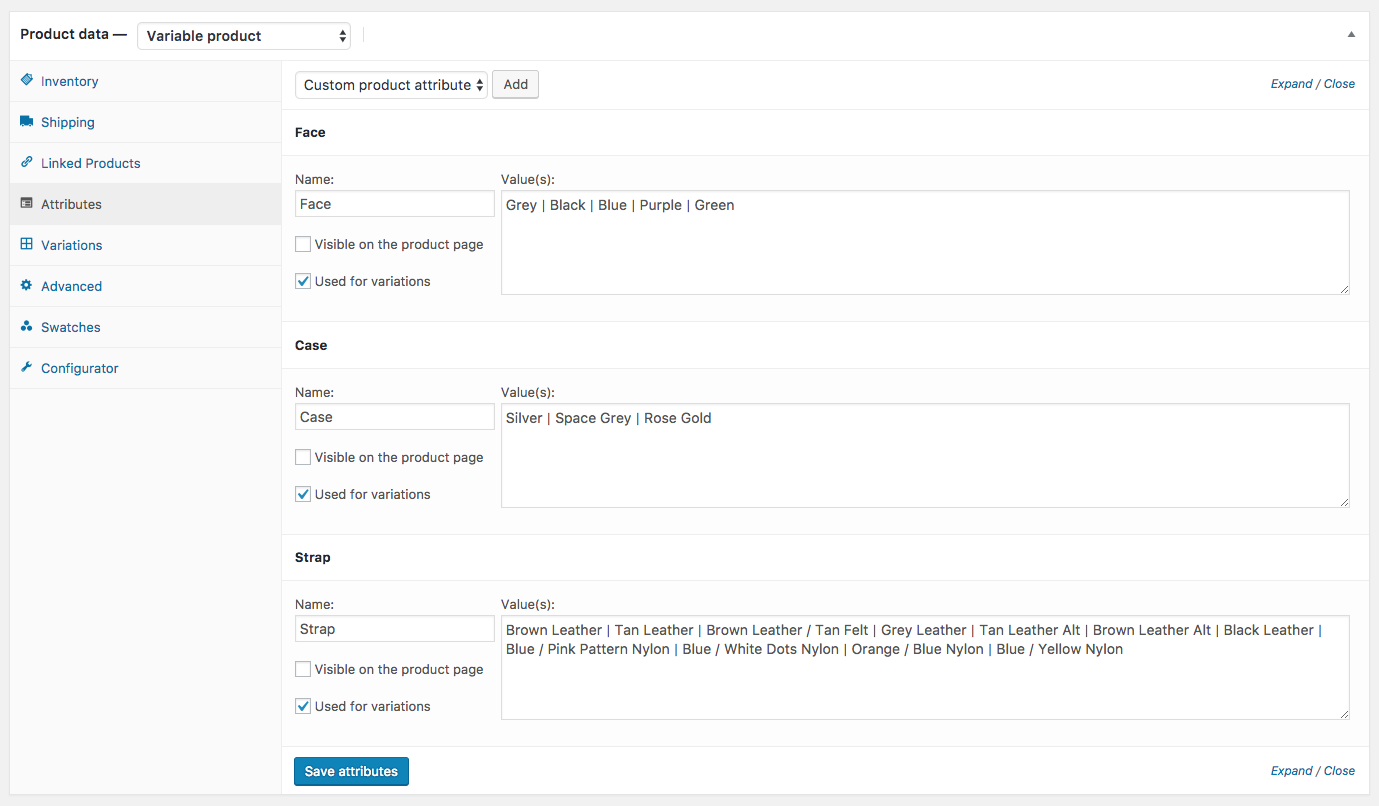Screen dimensions: 1379x806
Task: Click the Close link at bottom right
Action: pos(1339,770)
